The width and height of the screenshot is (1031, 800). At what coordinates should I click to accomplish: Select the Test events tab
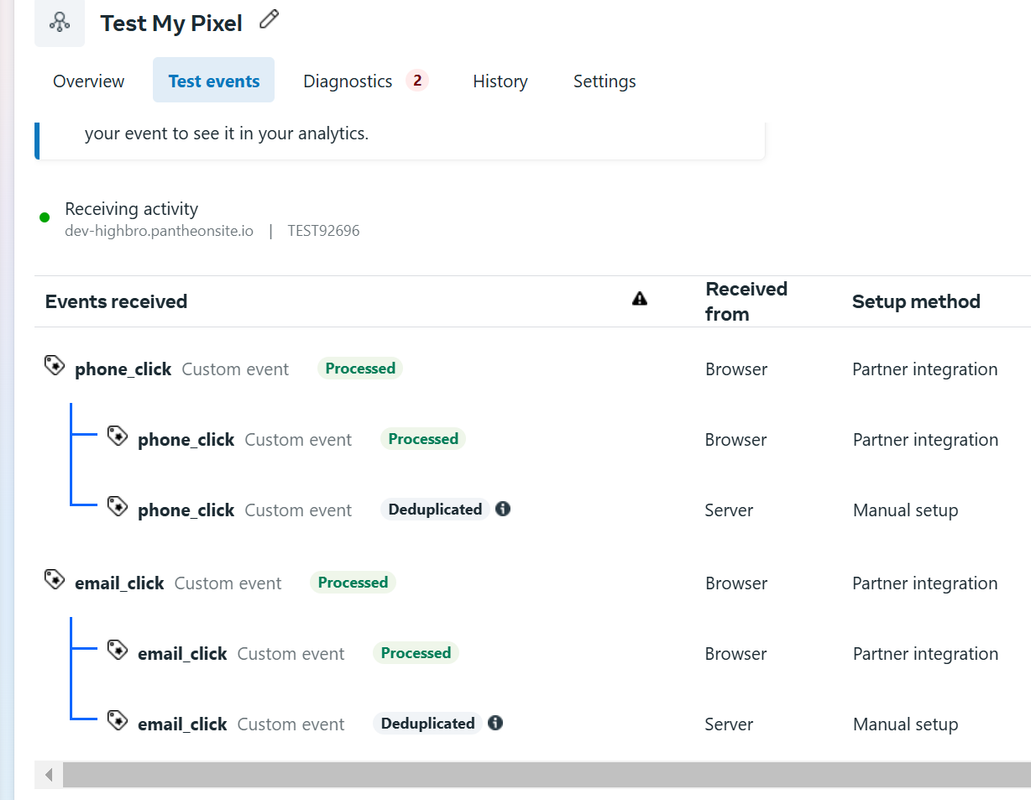pos(214,80)
